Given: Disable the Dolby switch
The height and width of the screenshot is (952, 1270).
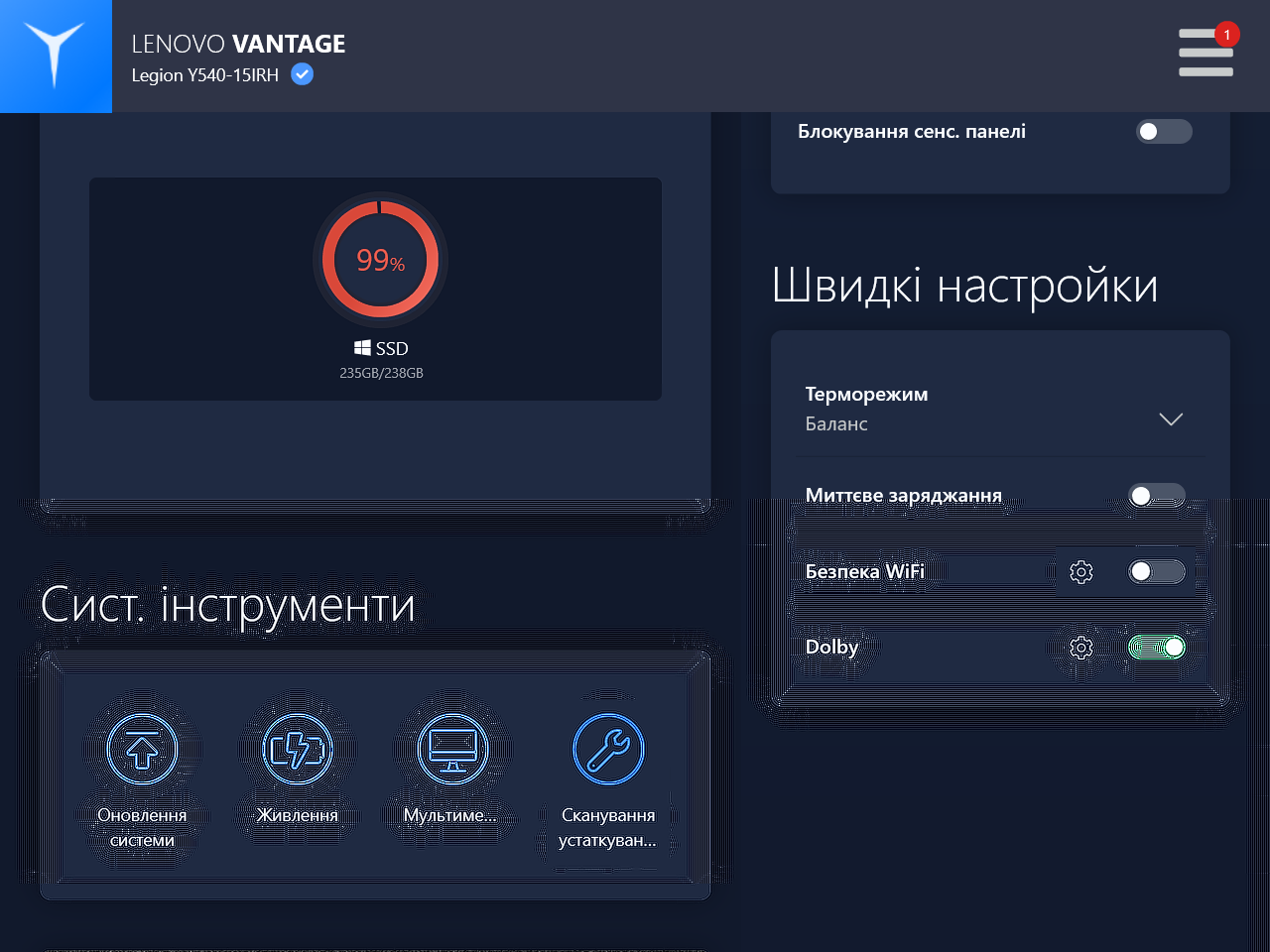Looking at the screenshot, I should pyautogui.click(x=1157, y=648).
